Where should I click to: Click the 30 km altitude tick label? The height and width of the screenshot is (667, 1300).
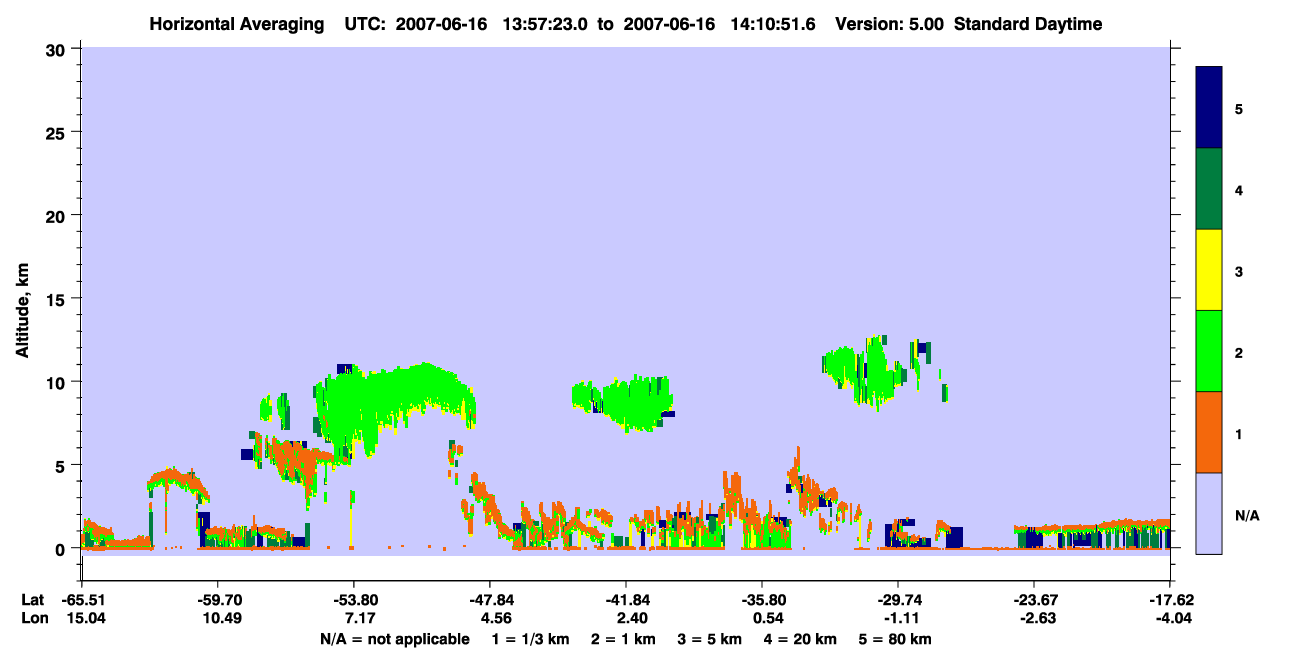point(58,49)
